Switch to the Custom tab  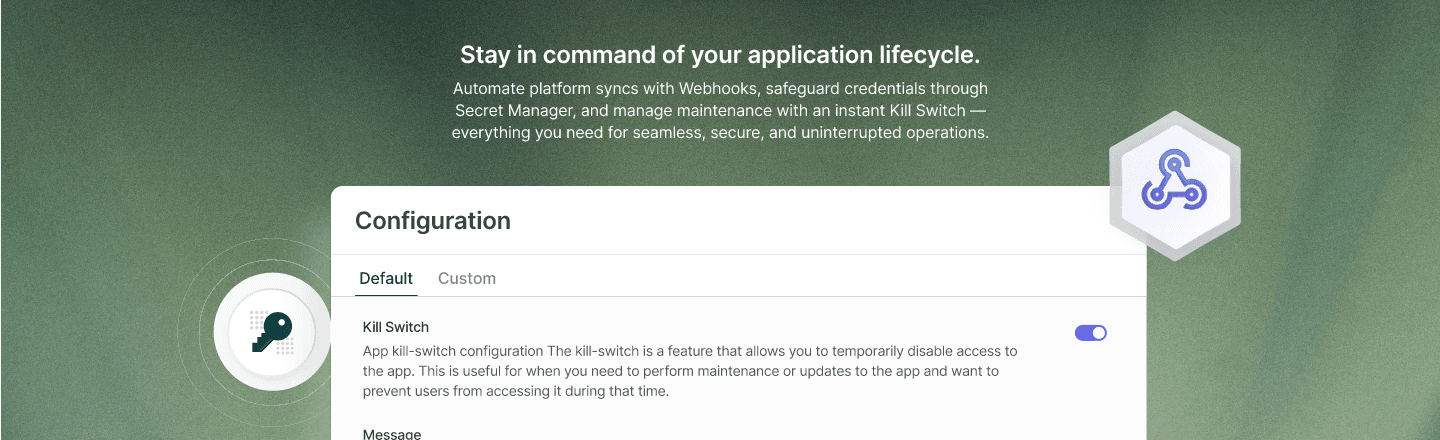(466, 278)
